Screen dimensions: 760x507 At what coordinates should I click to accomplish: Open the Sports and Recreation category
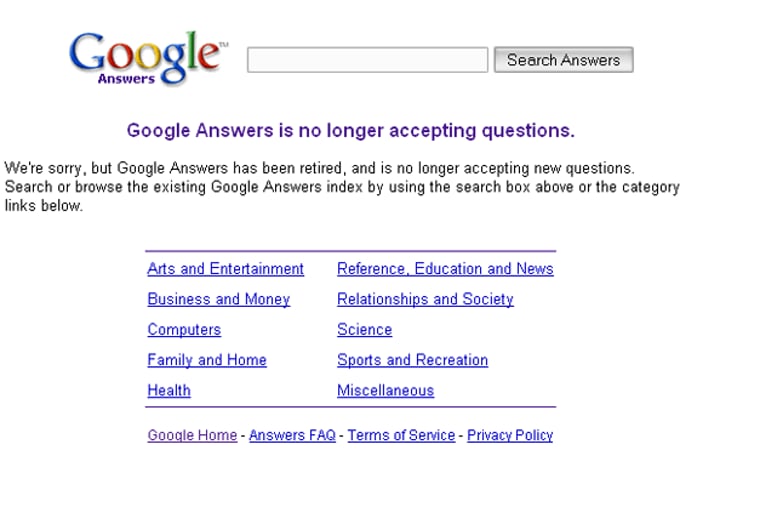(412, 360)
